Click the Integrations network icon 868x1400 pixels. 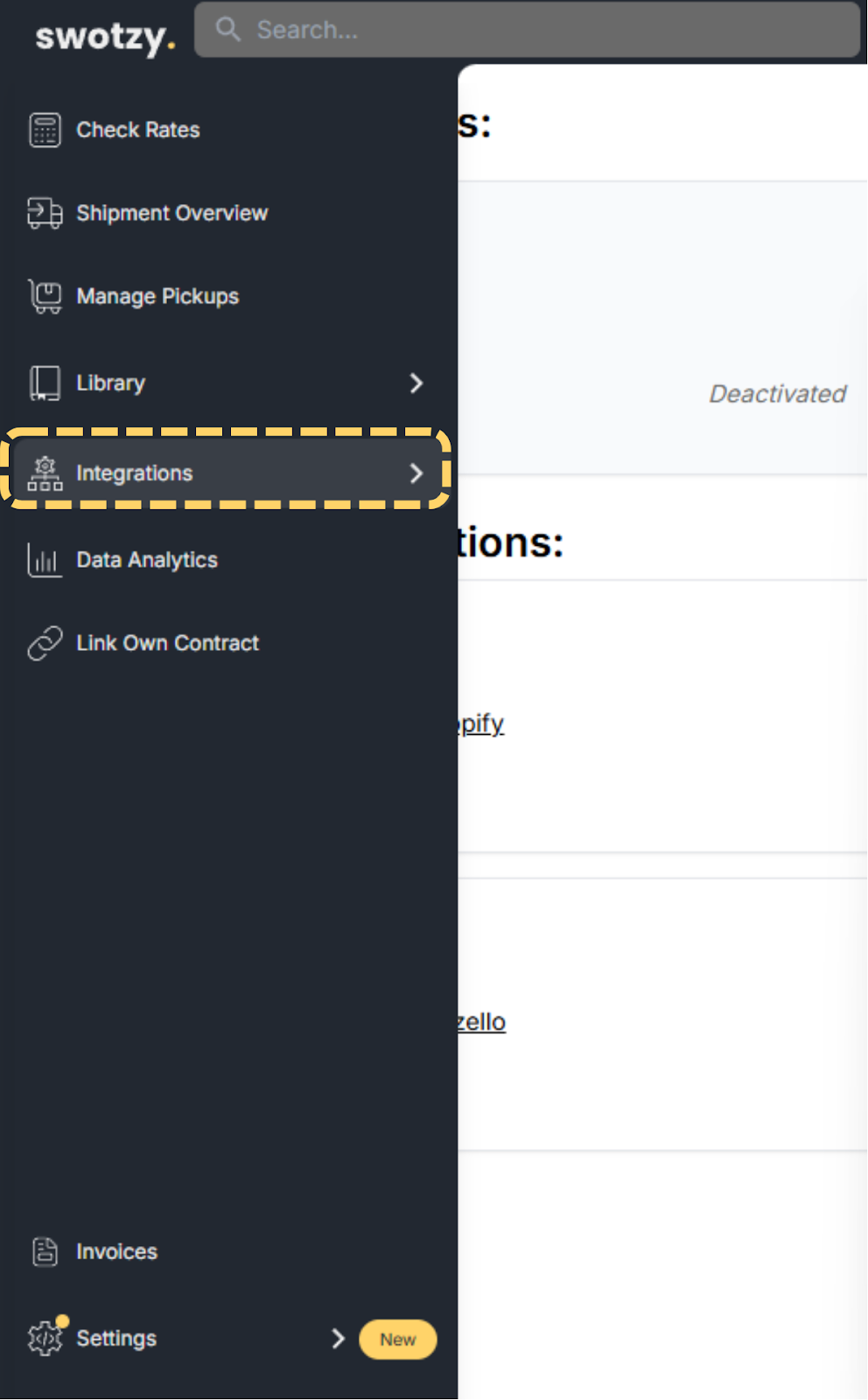coord(45,473)
